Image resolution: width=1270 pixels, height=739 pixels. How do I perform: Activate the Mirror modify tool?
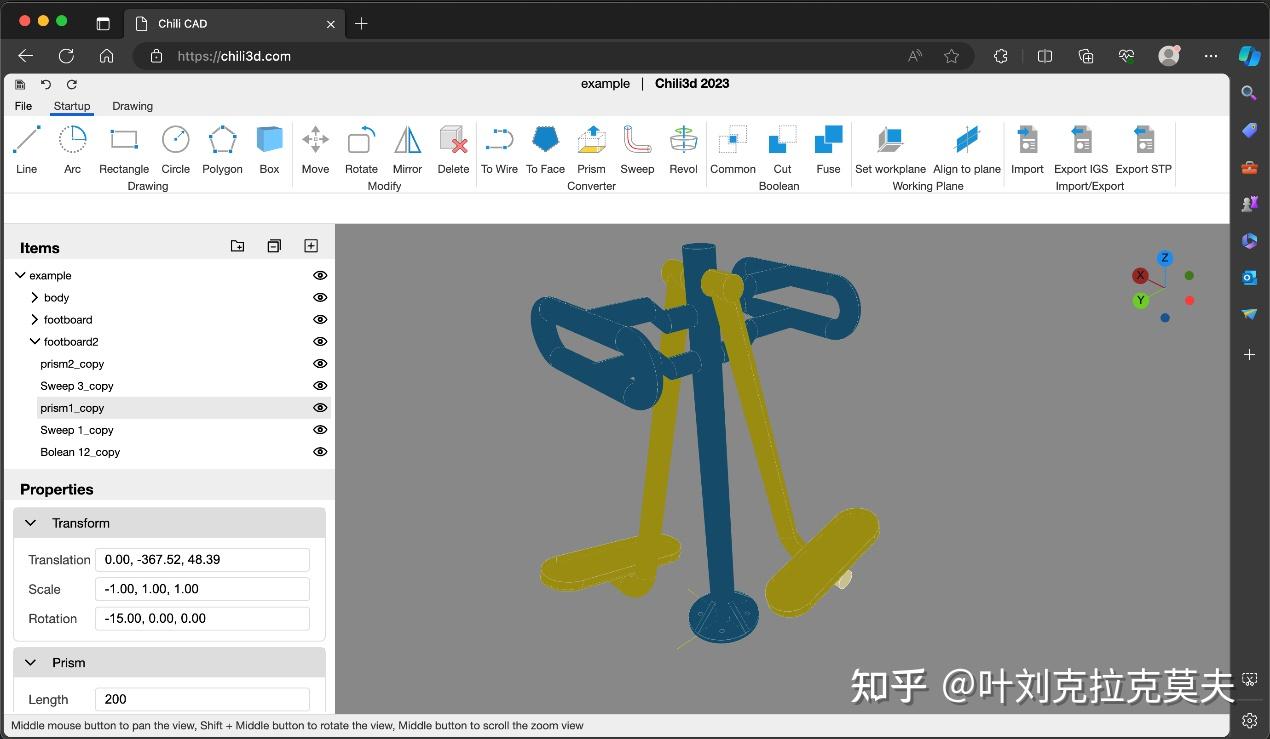pos(406,148)
